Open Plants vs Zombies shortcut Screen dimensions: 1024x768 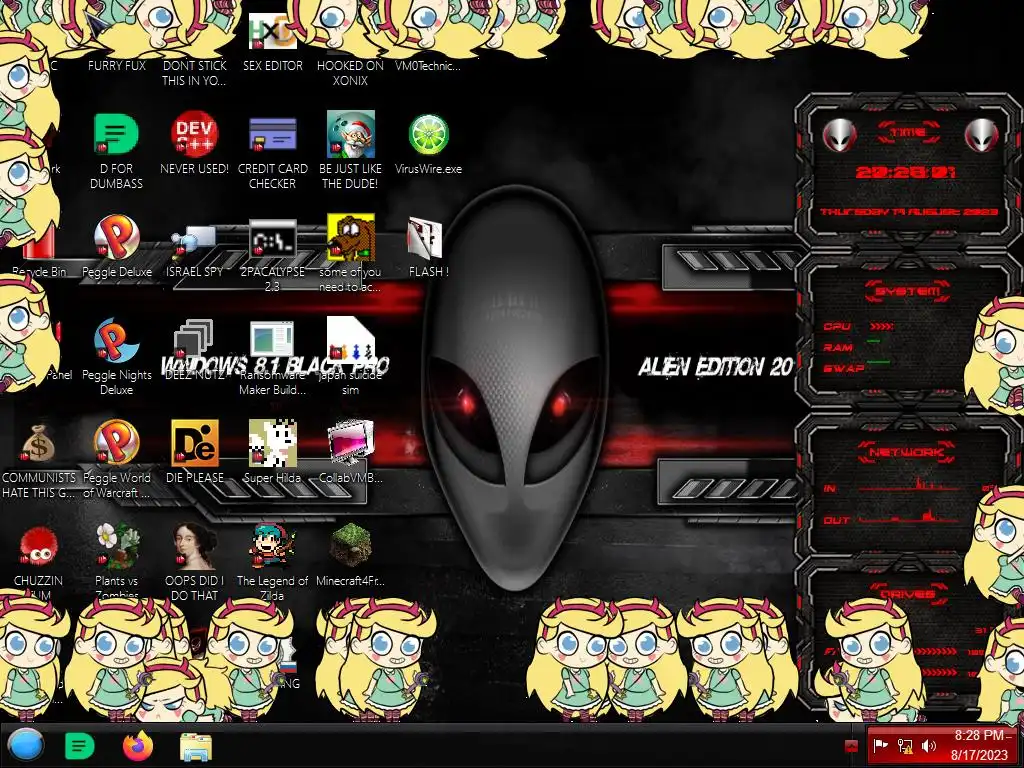(x=116, y=546)
